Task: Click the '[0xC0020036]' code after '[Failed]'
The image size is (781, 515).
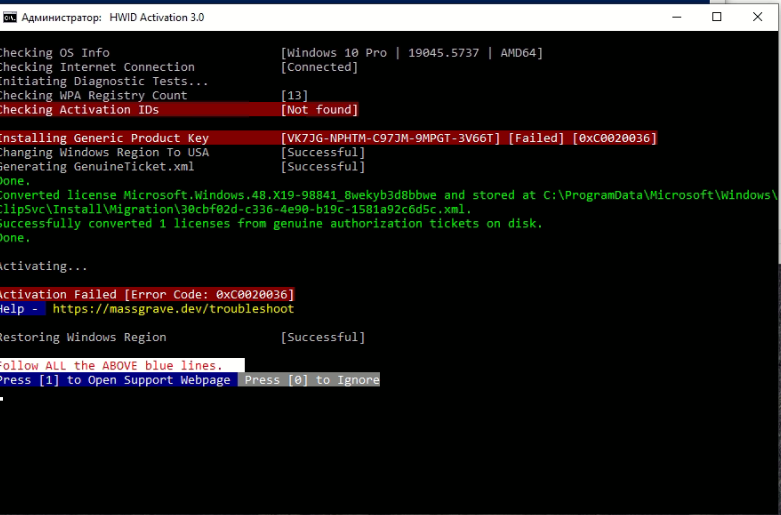Action: coord(615,138)
